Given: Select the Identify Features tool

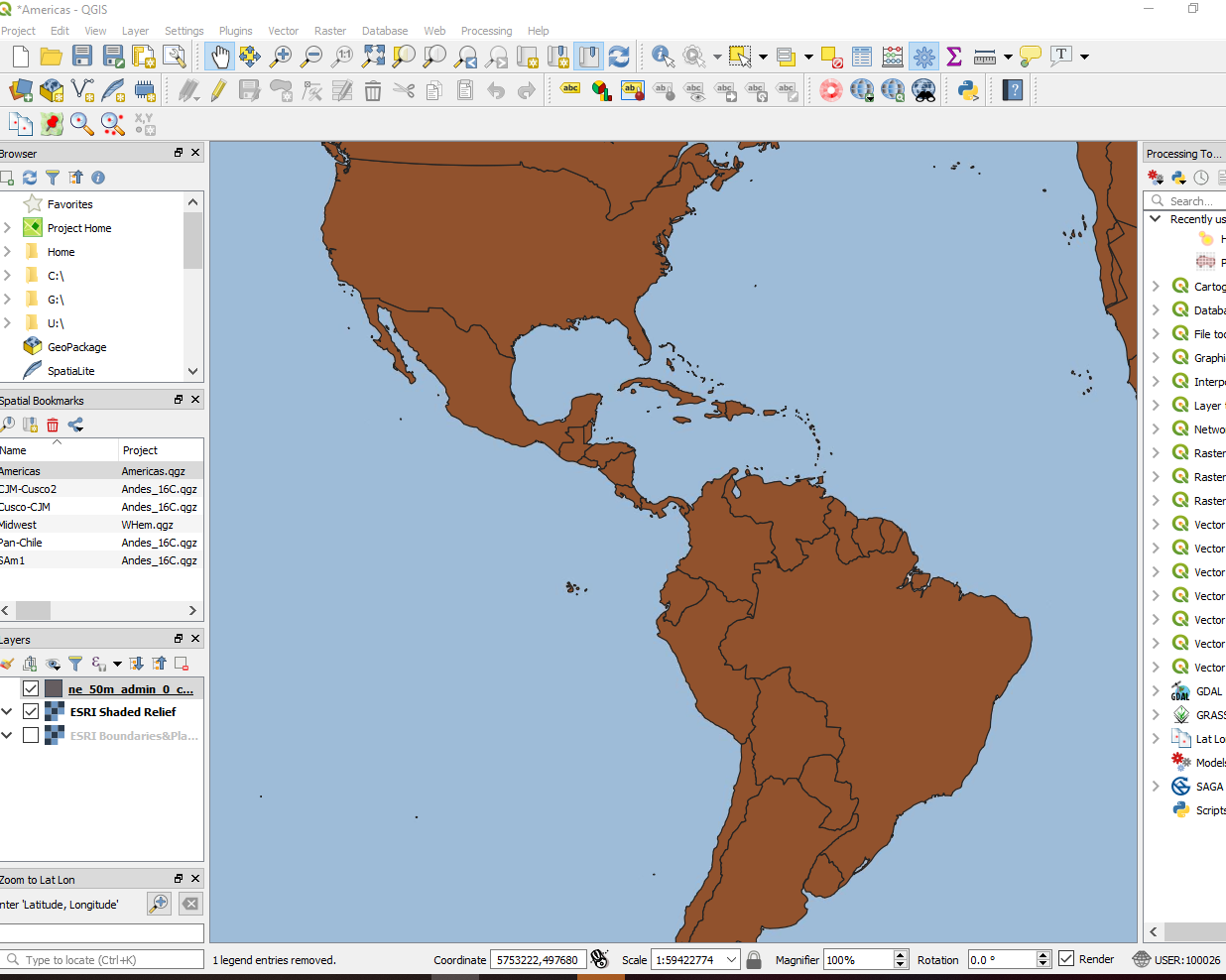Looking at the screenshot, I should point(663,57).
